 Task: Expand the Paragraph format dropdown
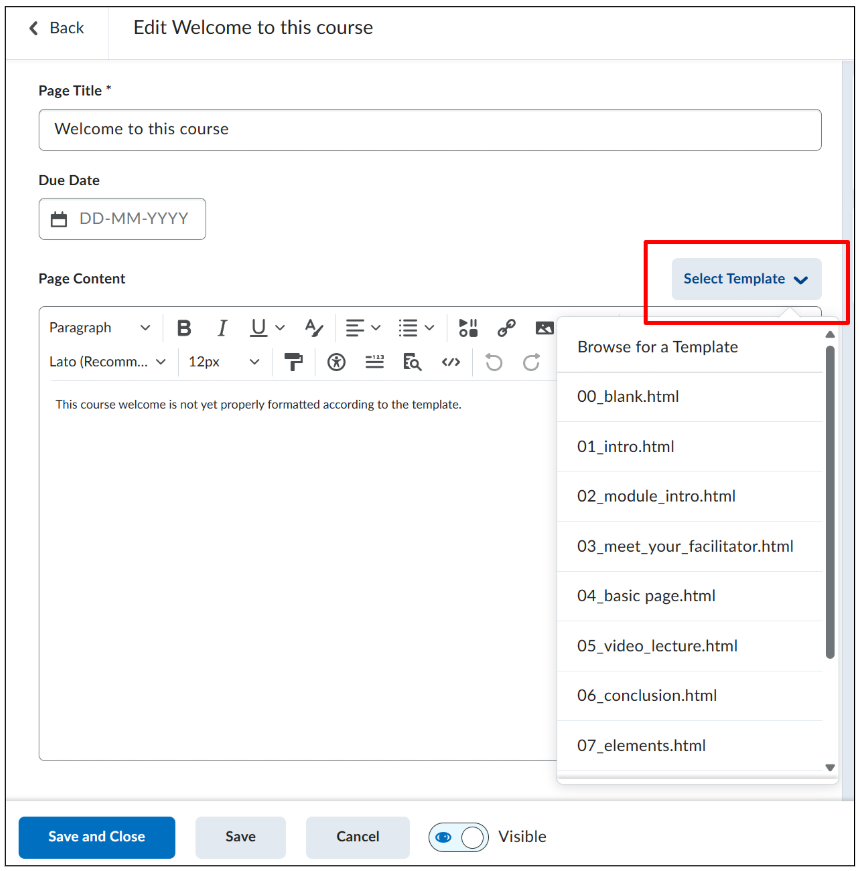coord(100,328)
